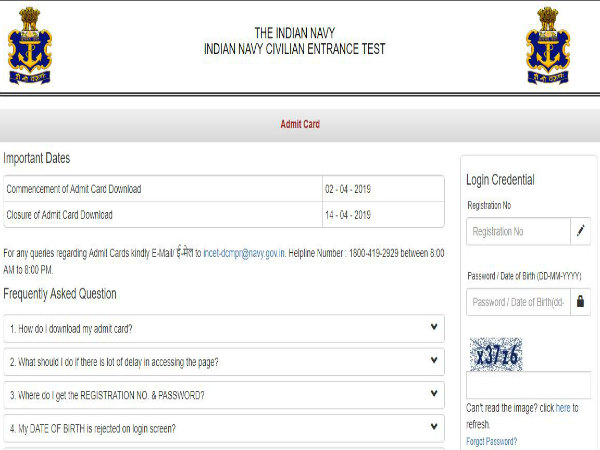Image resolution: width=600 pixels, height=450 pixels.
Task: Click 'Password / Date of Birth (DD-MM-YYYY)' label
Action: [524, 276]
